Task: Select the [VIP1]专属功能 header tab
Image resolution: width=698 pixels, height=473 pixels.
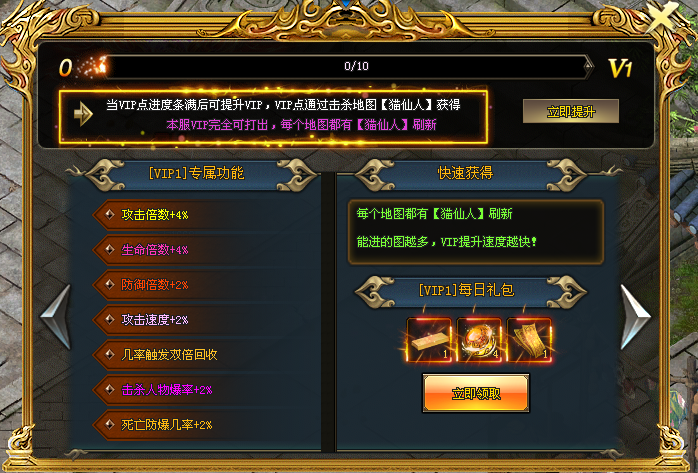Action: tap(196, 173)
